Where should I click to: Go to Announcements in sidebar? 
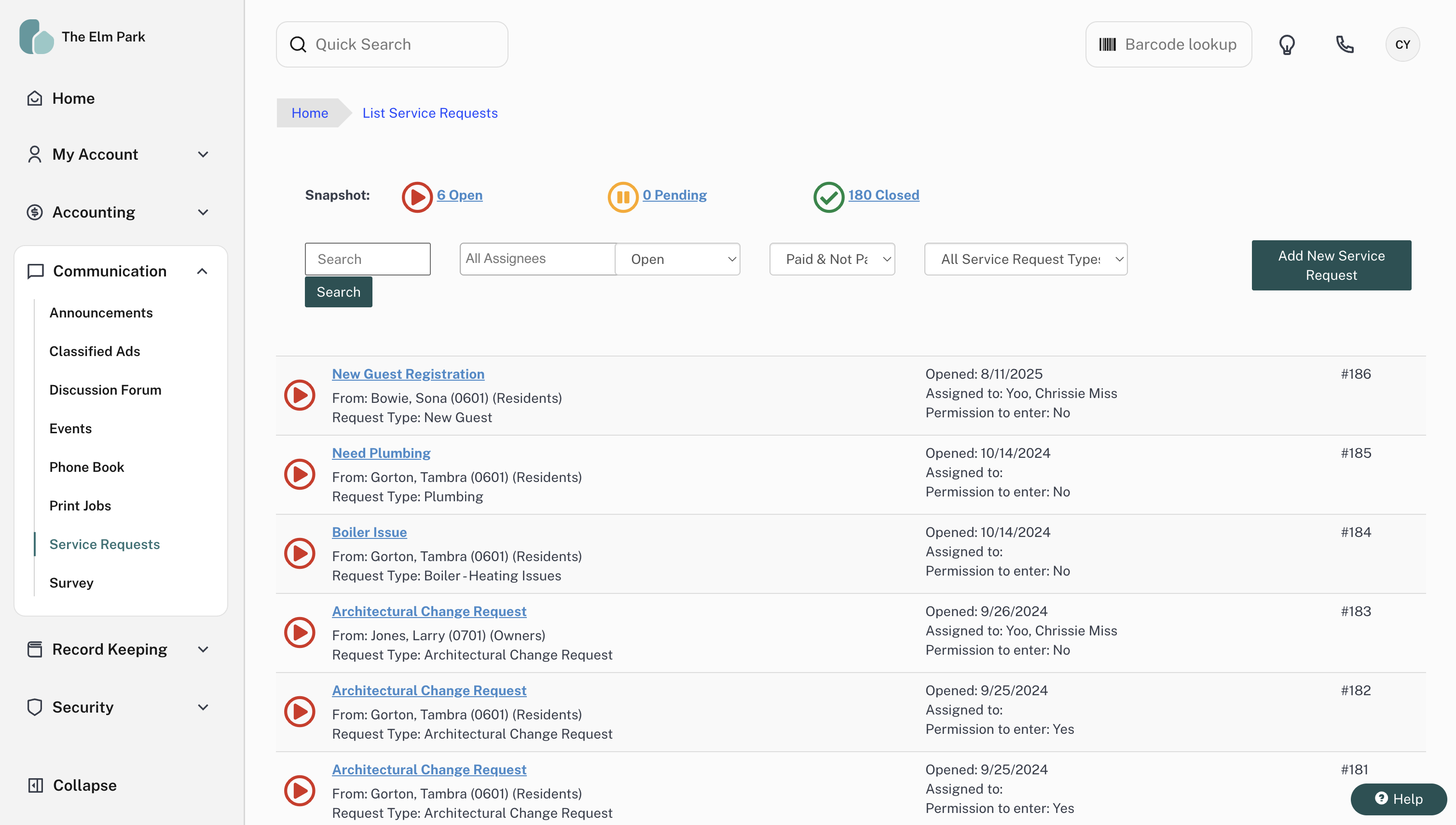click(x=101, y=313)
